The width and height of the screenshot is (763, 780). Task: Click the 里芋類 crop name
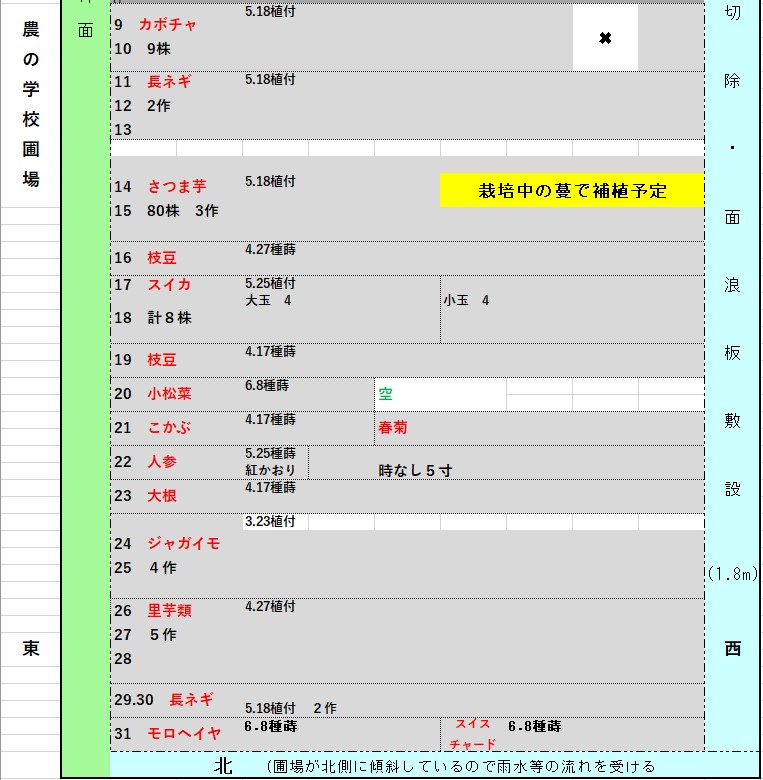(169, 610)
